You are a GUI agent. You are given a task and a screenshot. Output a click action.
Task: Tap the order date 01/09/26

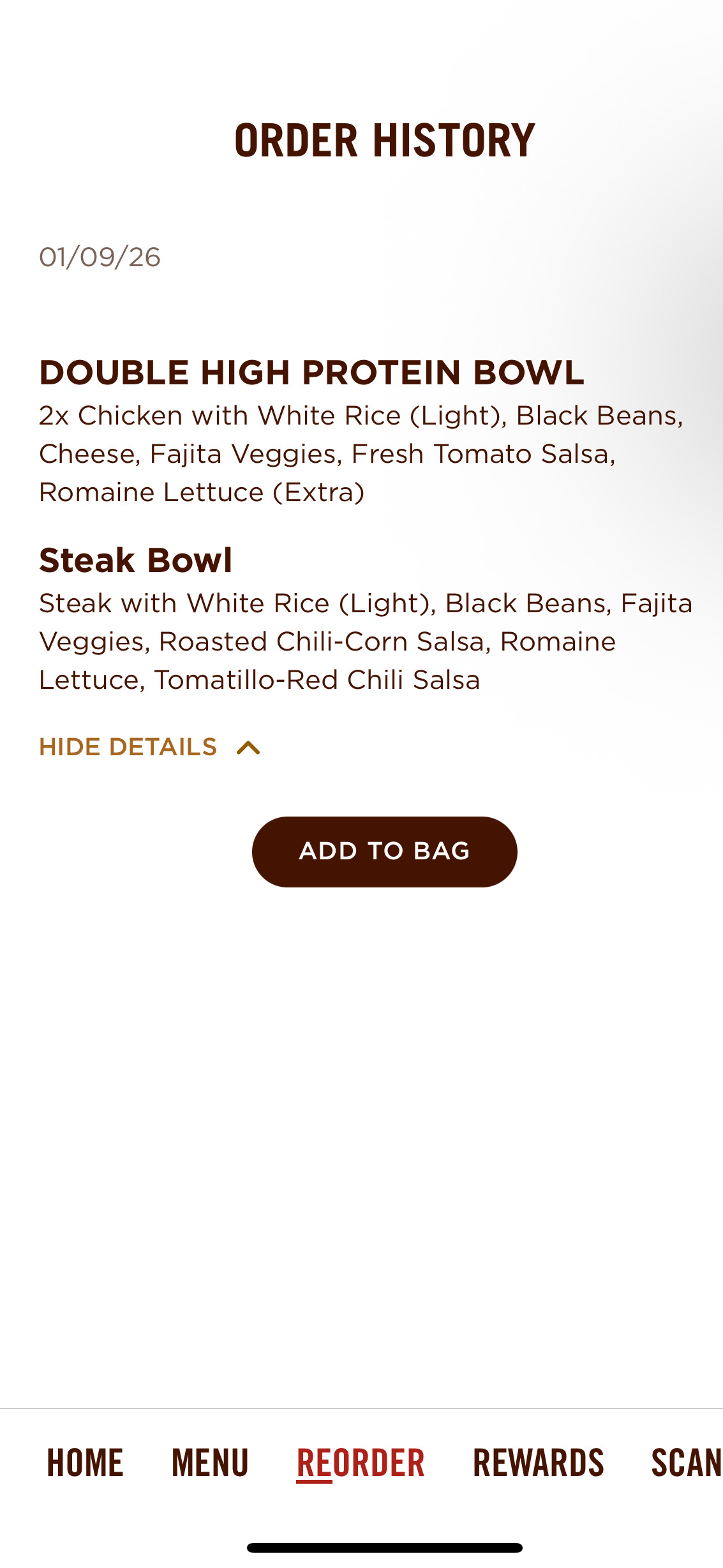pos(100,257)
